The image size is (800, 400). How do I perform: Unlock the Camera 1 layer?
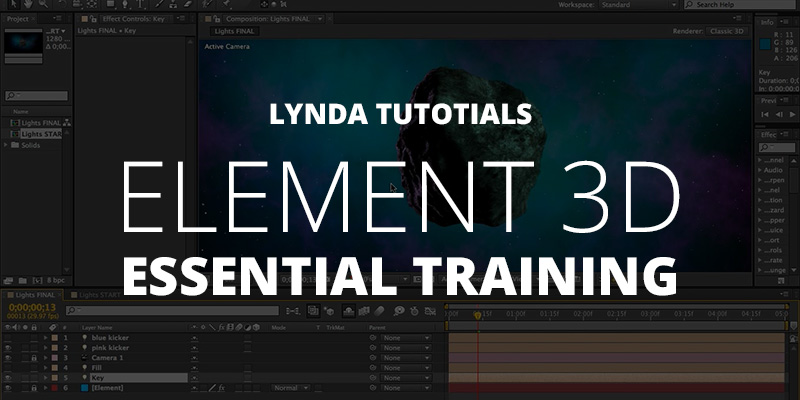[x=34, y=358]
